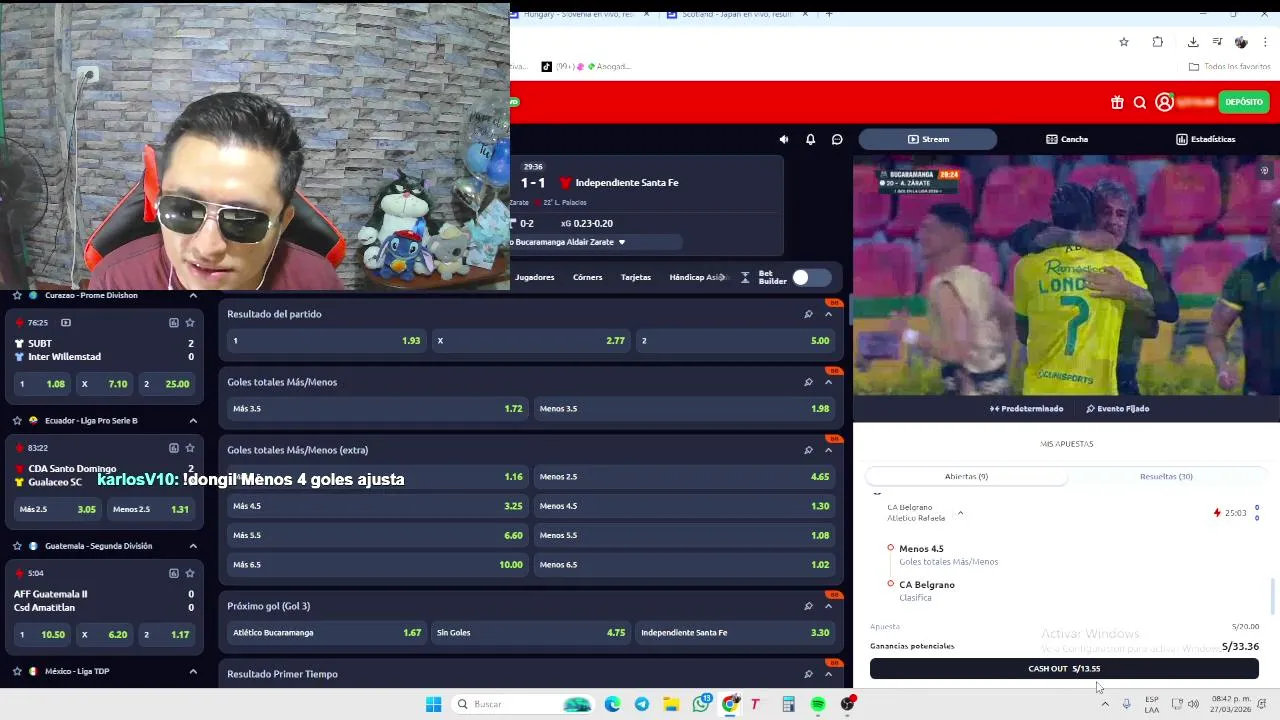Image resolution: width=1280 pixels, height=720 pixels.
Task: Toggle the Bet Builder switch
Action: (x=811, y=277)
